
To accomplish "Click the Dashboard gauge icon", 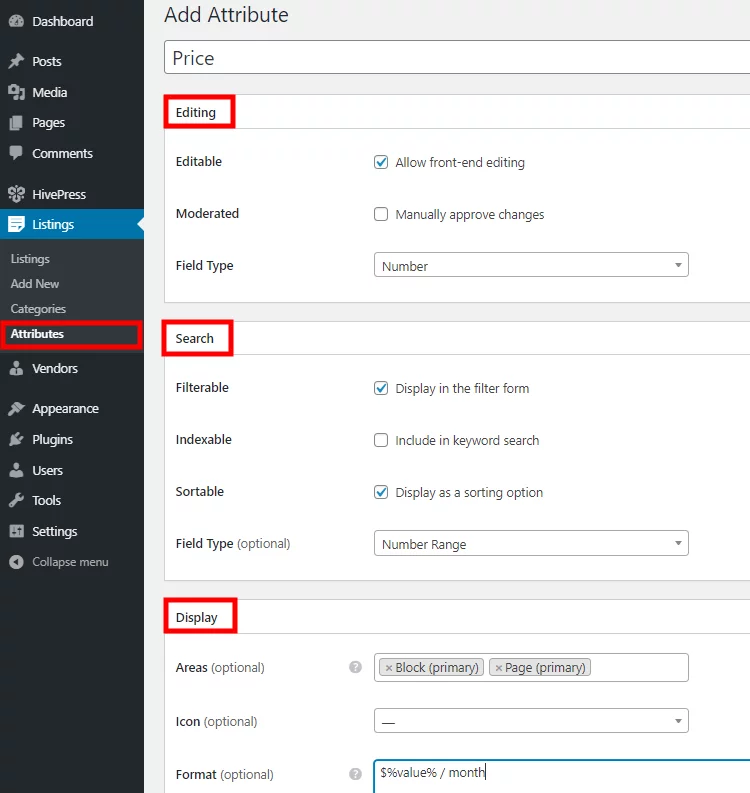I will (16, 21).
